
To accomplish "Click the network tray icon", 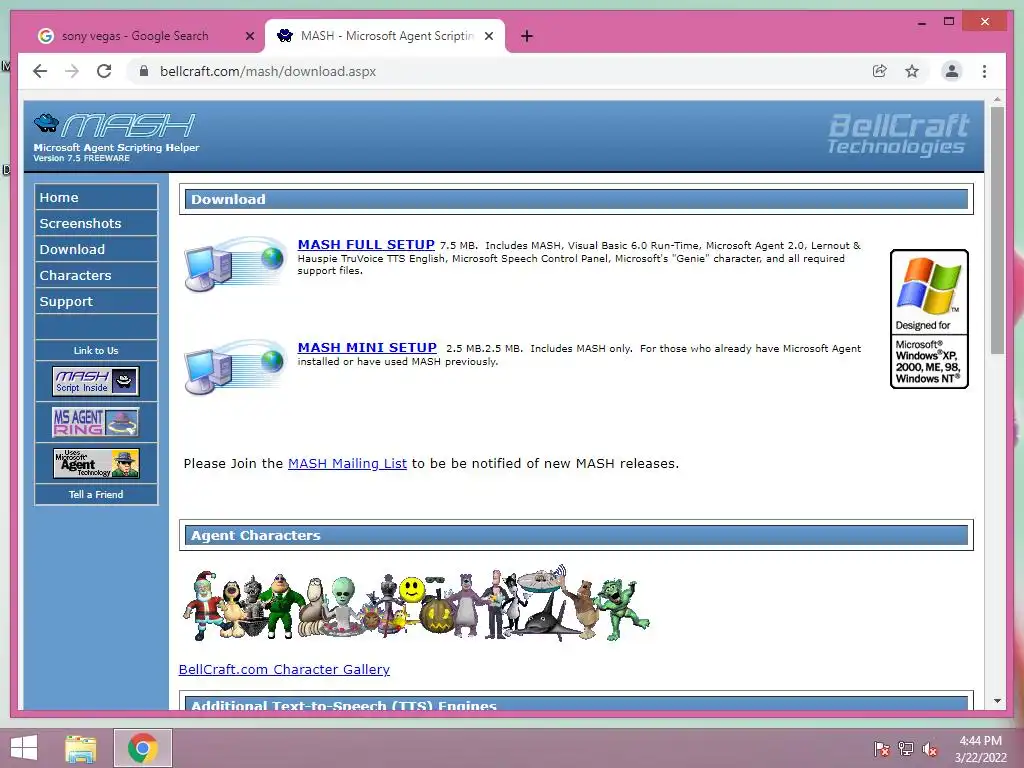I will [x=906, y=749].
